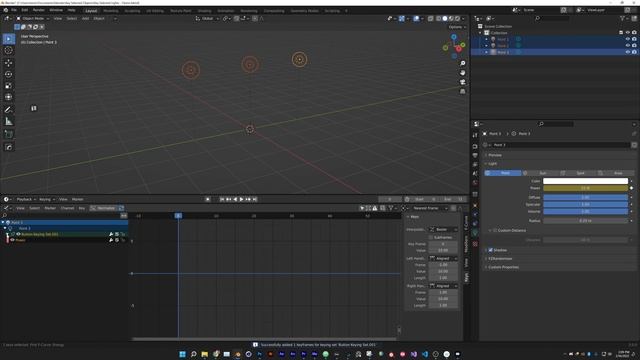Click the viewport pan hand icon
The image size is (640, 360).
click(x=462, y=73)
